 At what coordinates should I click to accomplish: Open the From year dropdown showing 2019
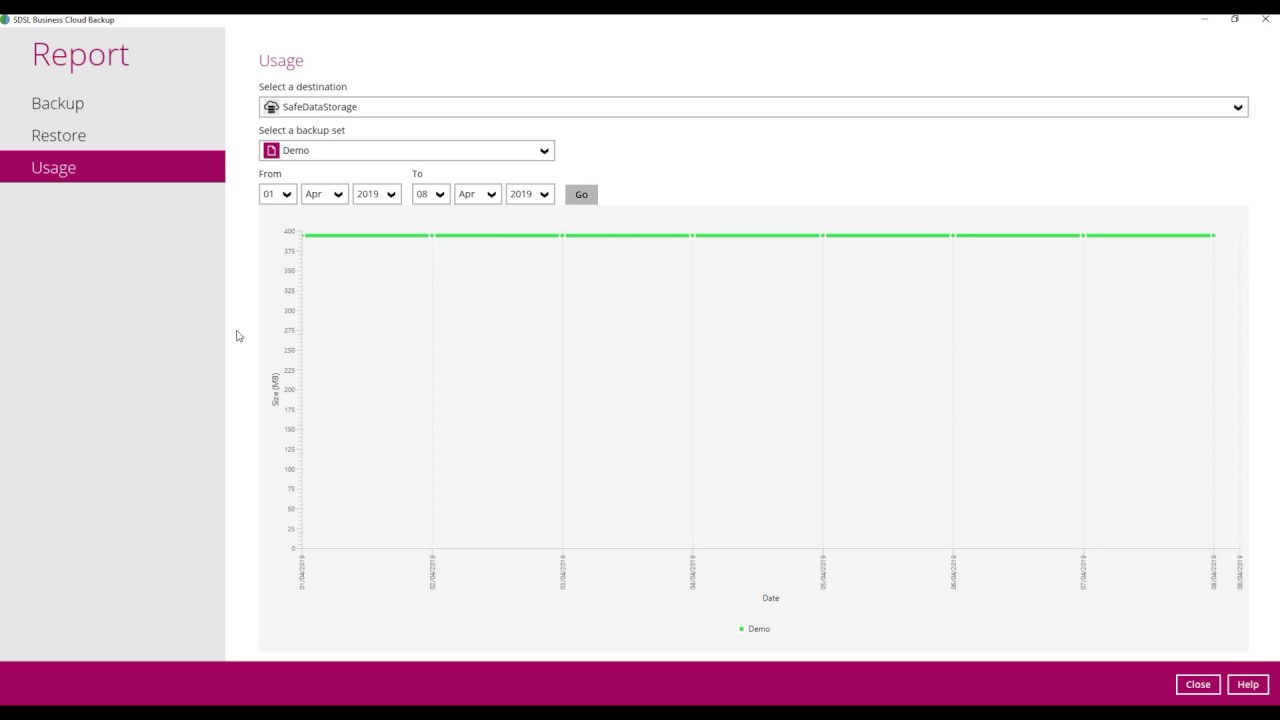point(376,194)
